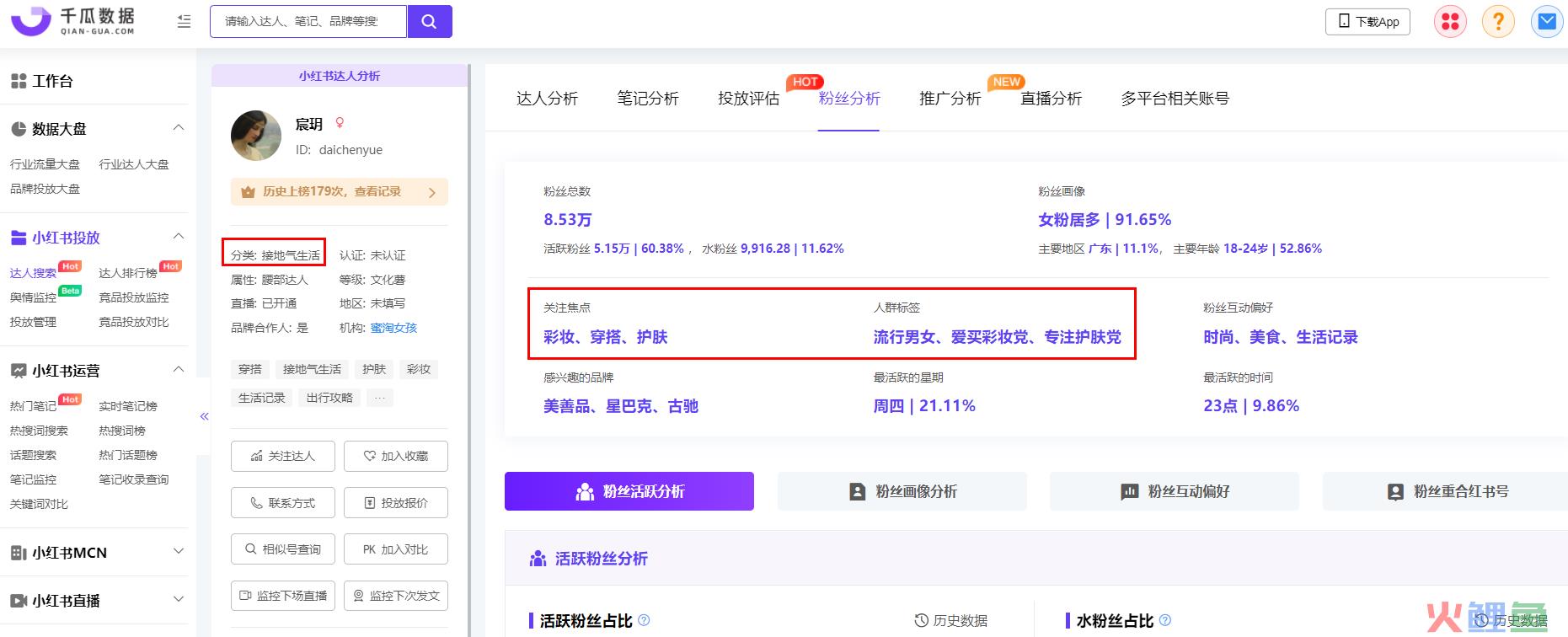Open the red apps grid icon
Viewport: 1568px width, 637px height.
point(1450,21)
